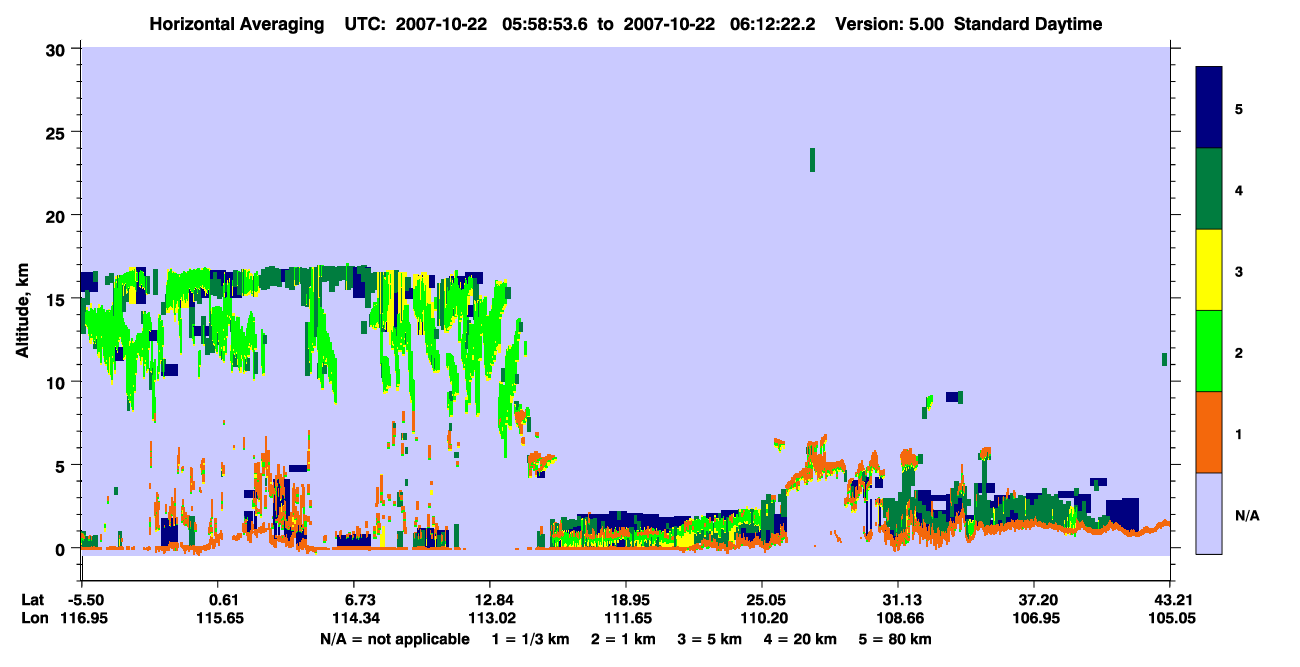Click the colorbar label '4'
1300x667 pixels.
1239,190
